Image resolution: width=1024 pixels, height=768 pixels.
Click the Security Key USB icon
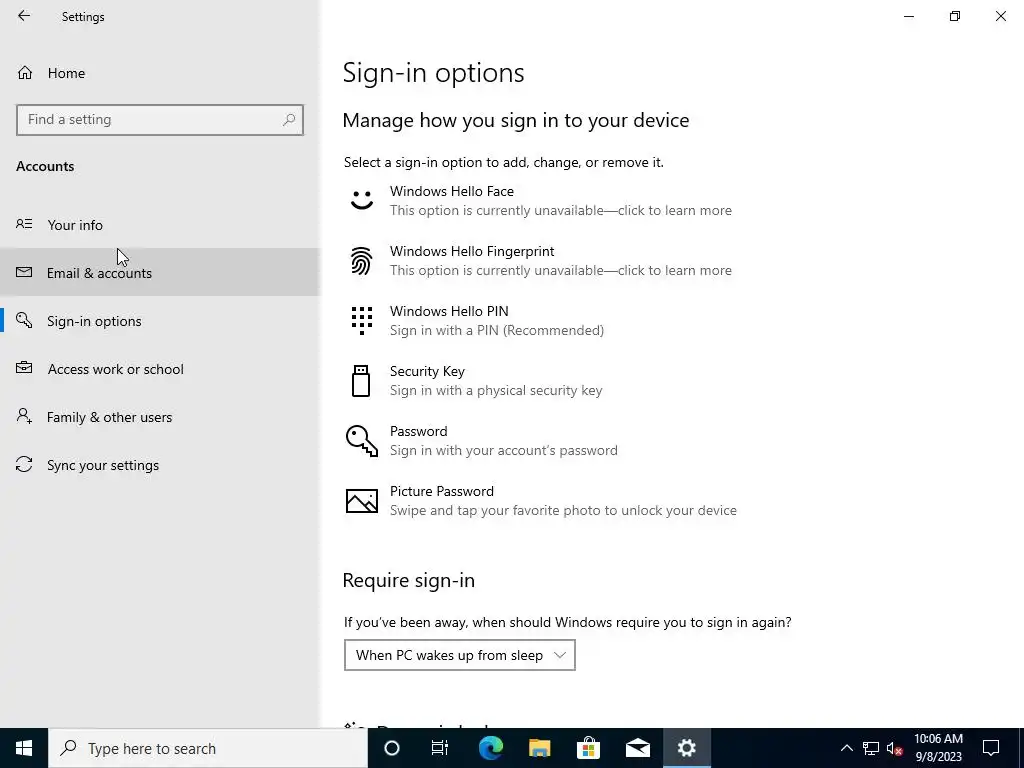tap(361, 381)
